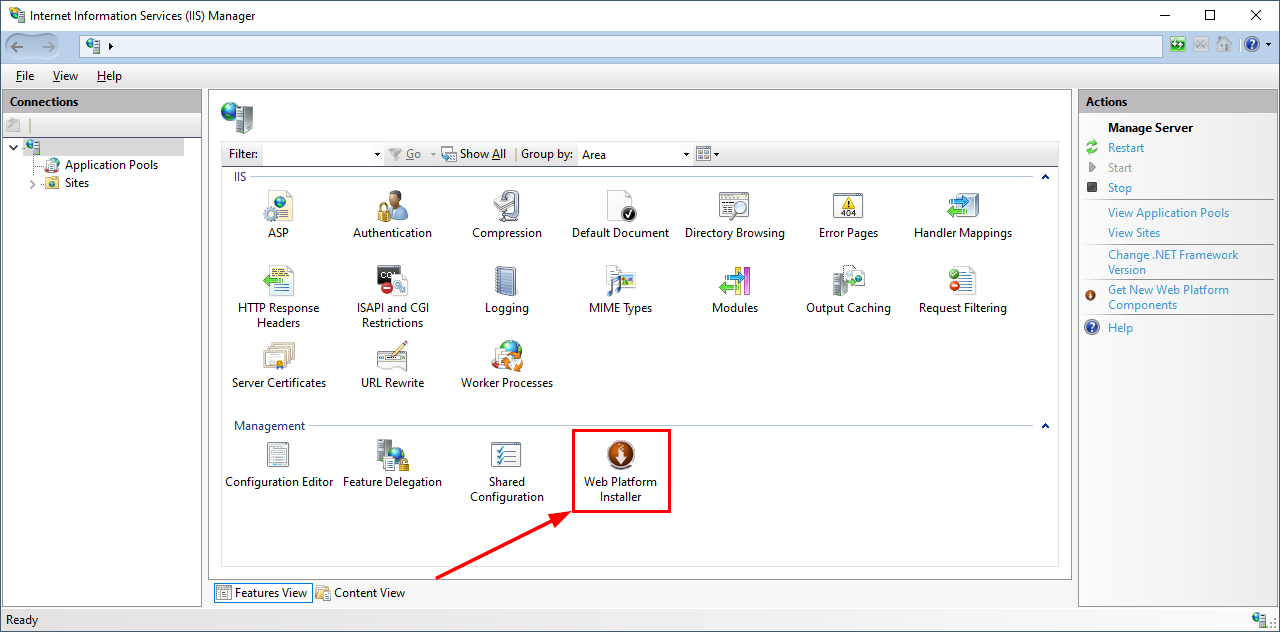Image resolution: width=1280 pixels, height=632 pixels.
Task: Open the URL Rewrite feature
Action: pos(392,365)
